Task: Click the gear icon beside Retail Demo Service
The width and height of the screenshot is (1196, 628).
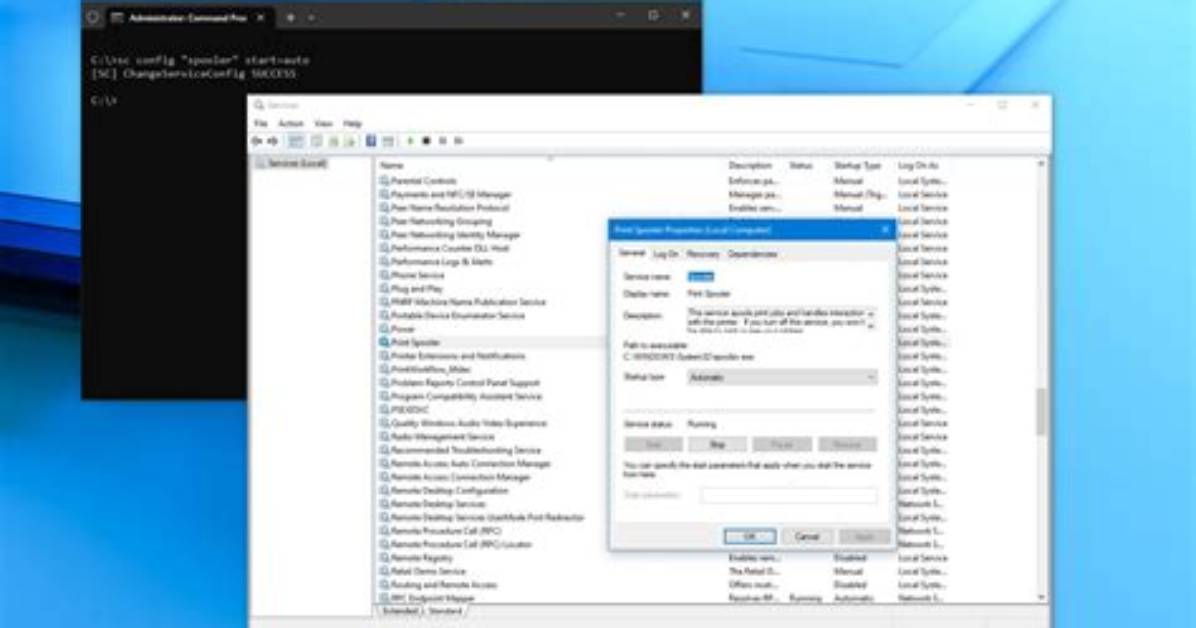Action: [384, 572]
